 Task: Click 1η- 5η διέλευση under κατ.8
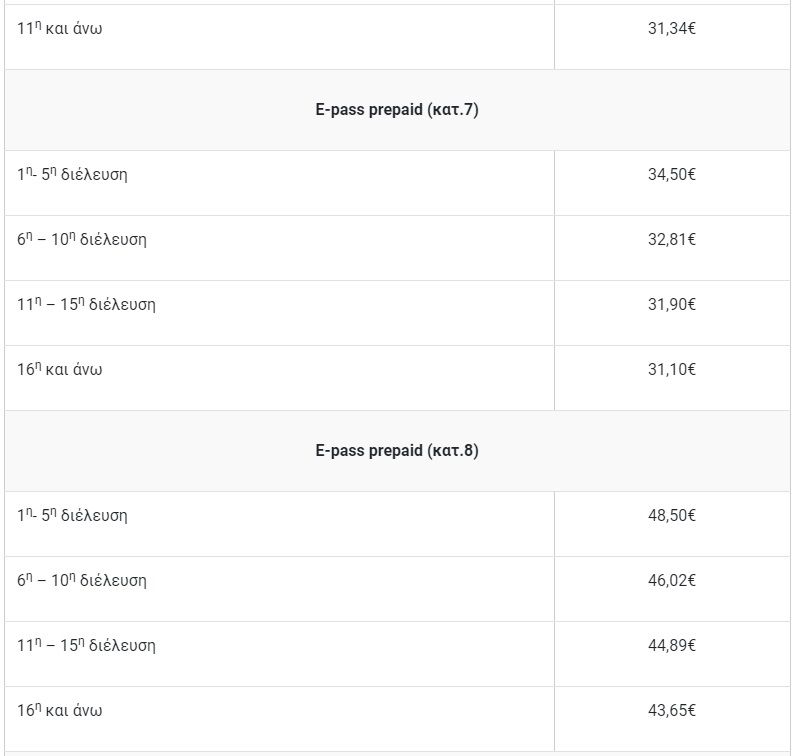(x=72, y=515)
